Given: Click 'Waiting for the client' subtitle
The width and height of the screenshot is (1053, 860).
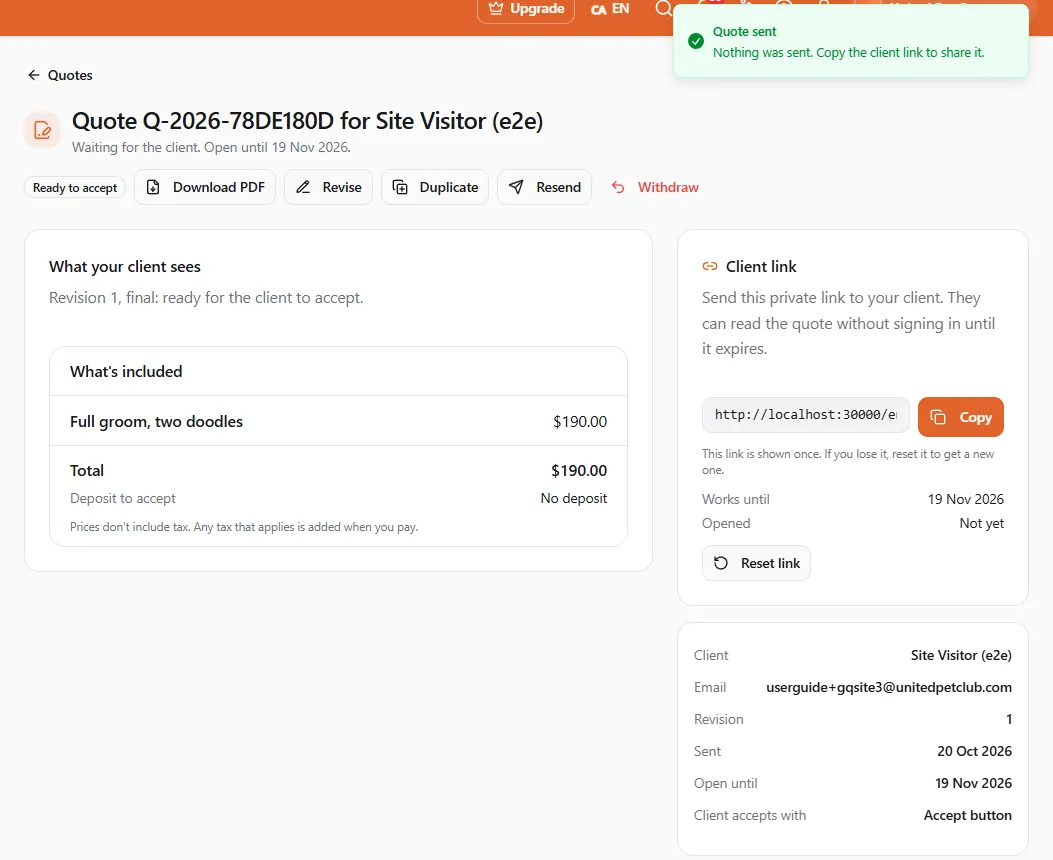Looking at the screenshot, I should [x=211, y=147].
